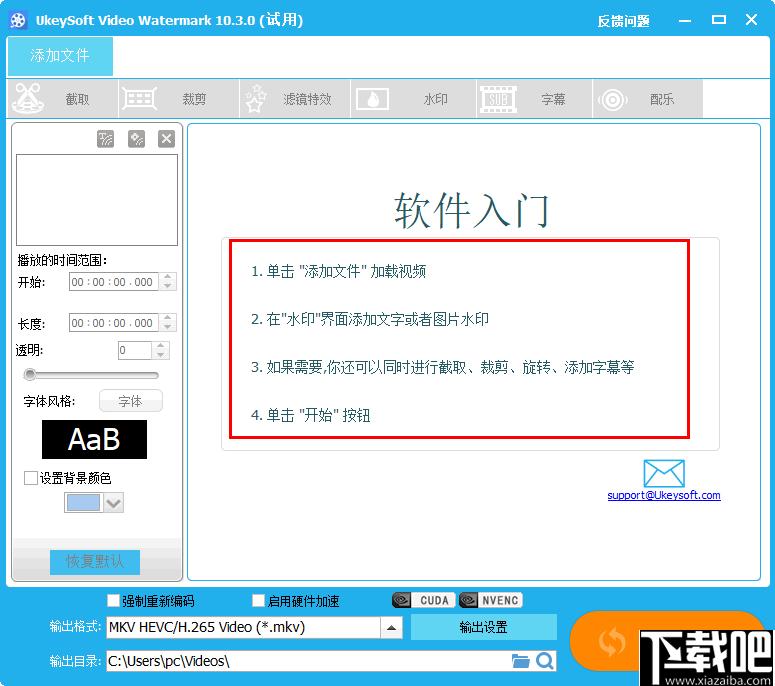Click the speaker music icon
This screenshot has width=775, height=686.
coord(613,100)
